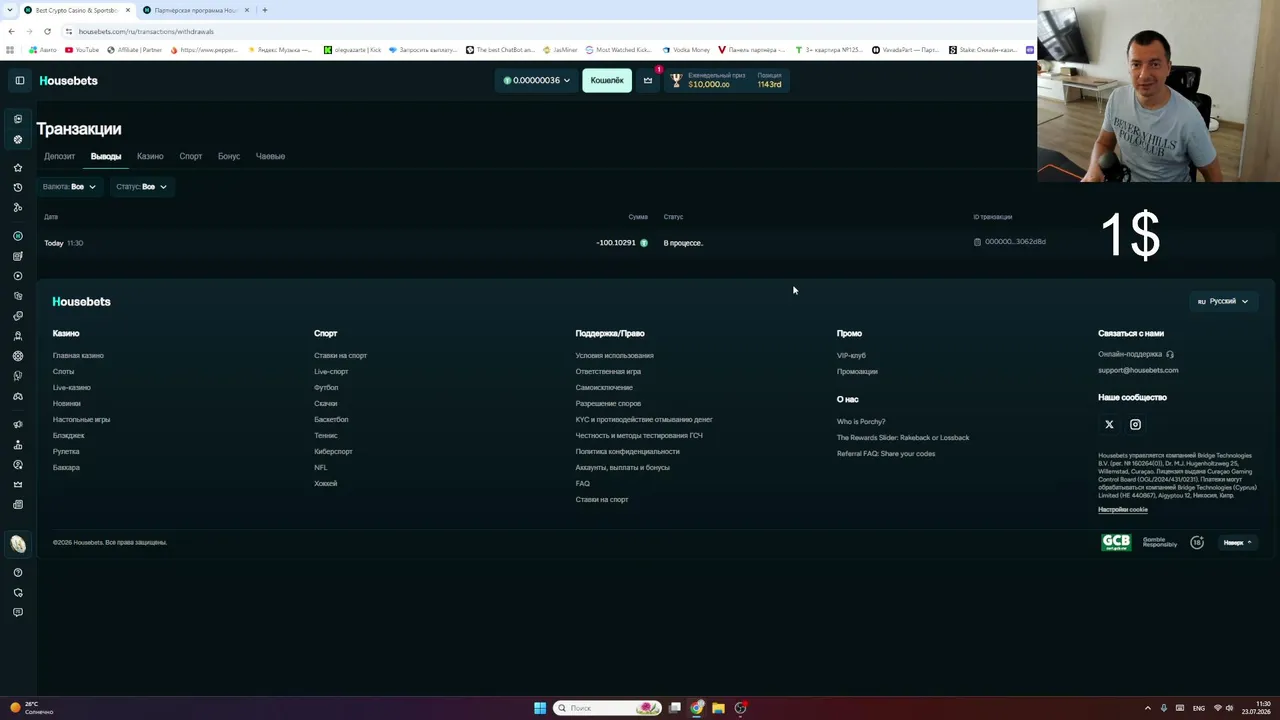Open a new browser tab with plus button
This screenshot has width=1280, height=720.
coord(264,10)
